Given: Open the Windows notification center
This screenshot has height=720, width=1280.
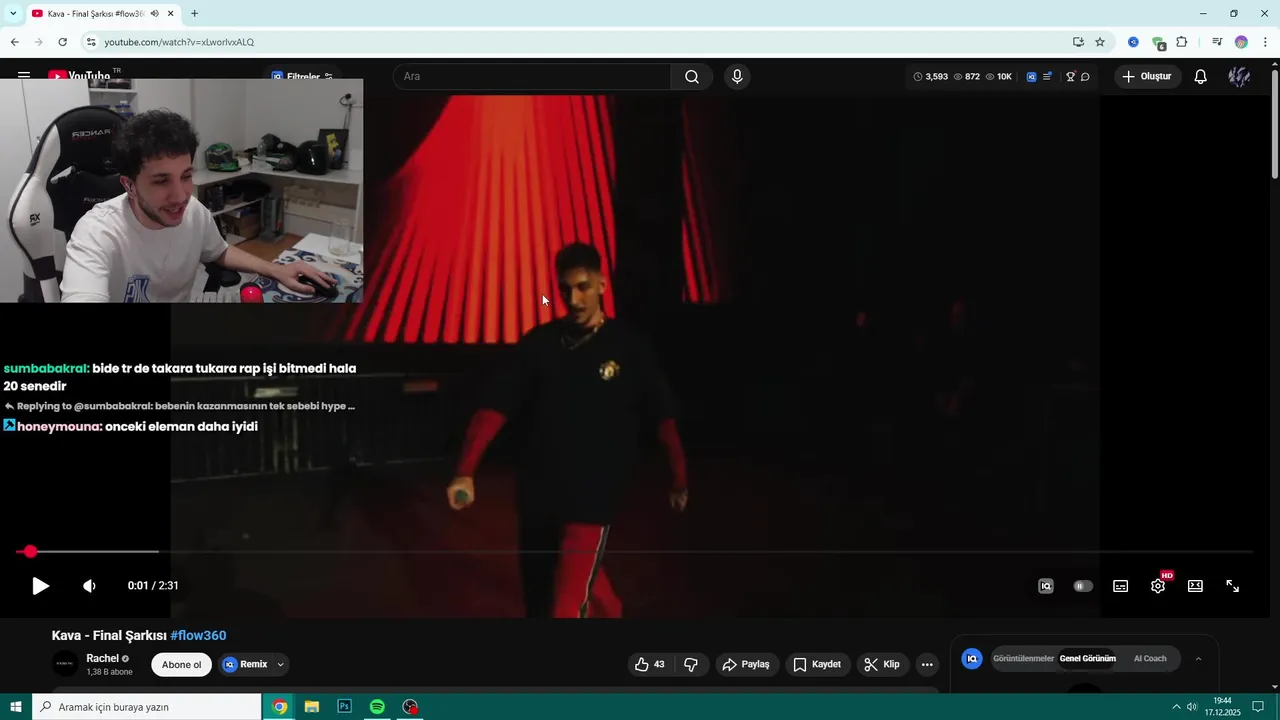Looking at the screenshot, I should click(1258, 707).
